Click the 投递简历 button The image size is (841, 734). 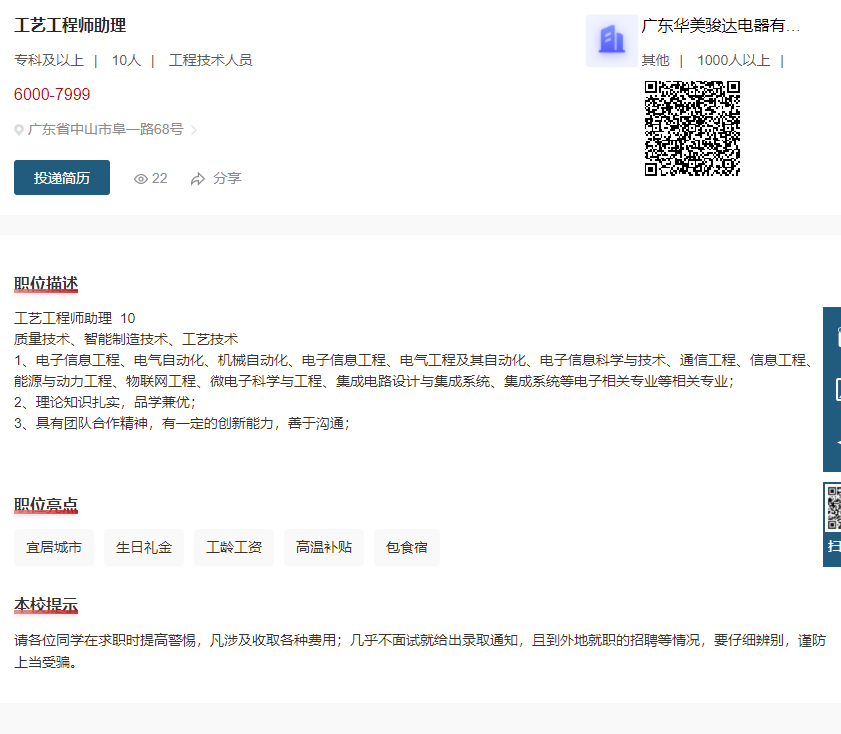click(x=62, y=177)
